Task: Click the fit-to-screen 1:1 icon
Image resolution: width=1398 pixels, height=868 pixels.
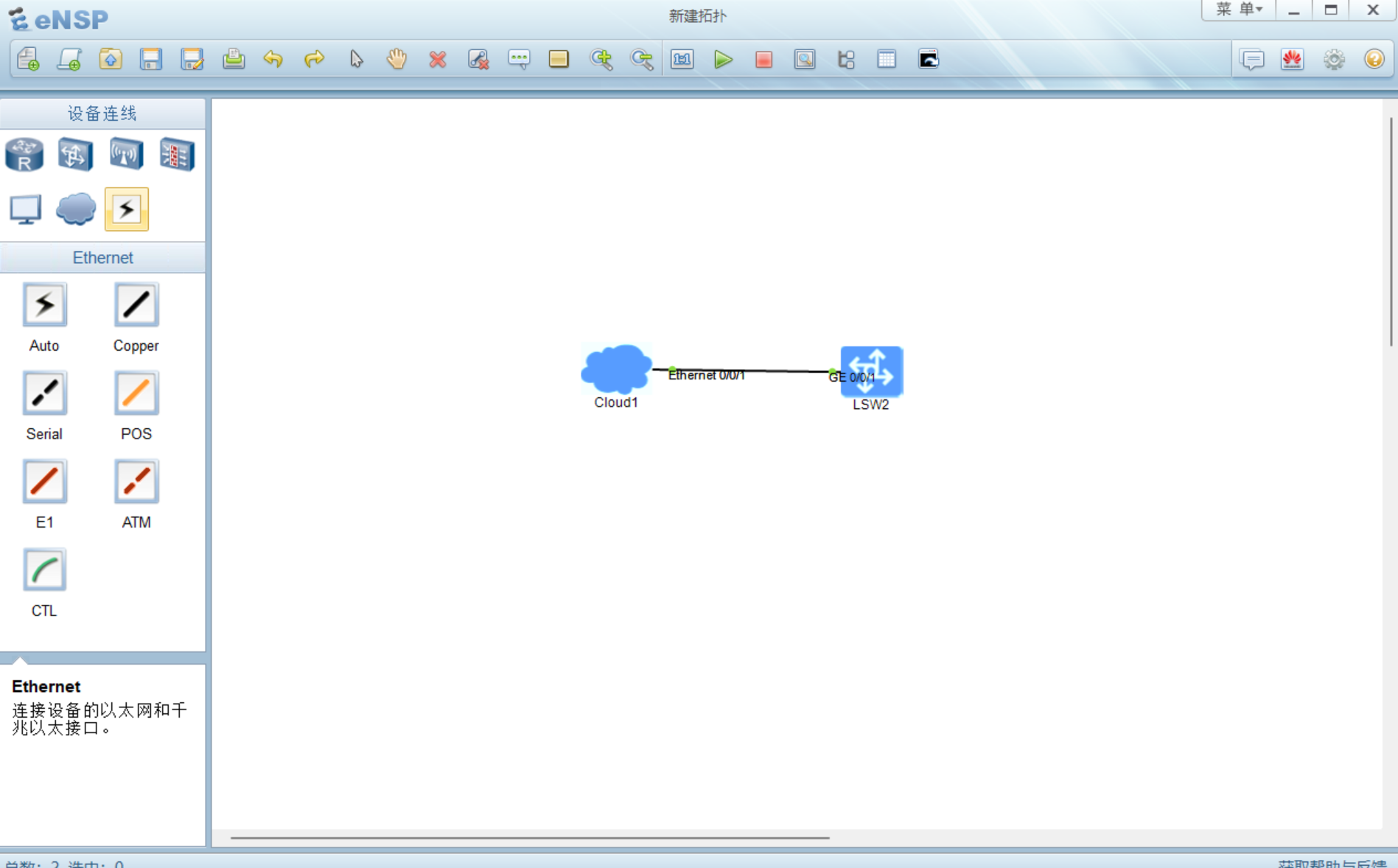Action: (682, 59)
